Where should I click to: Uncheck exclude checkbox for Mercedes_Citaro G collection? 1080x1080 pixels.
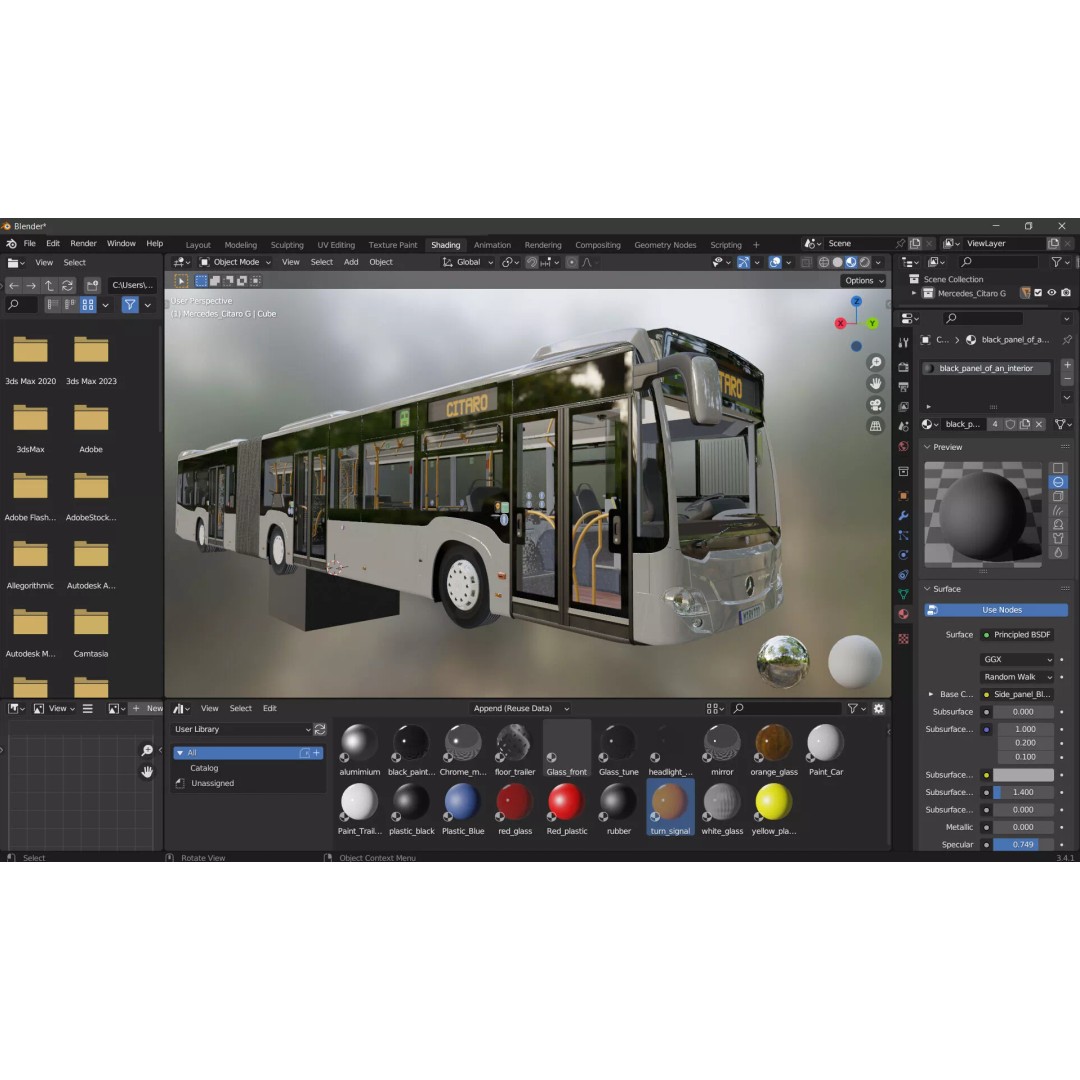point(1038,293)
